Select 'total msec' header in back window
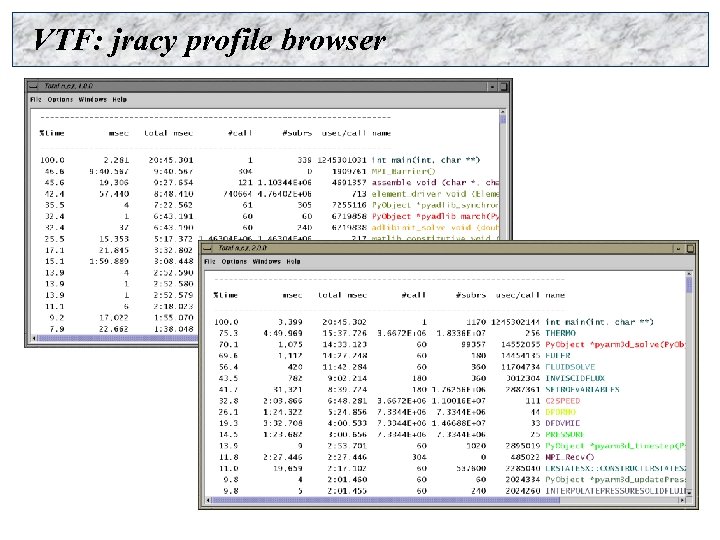Screen dimensions: 720x540 [x=169, y=133]
